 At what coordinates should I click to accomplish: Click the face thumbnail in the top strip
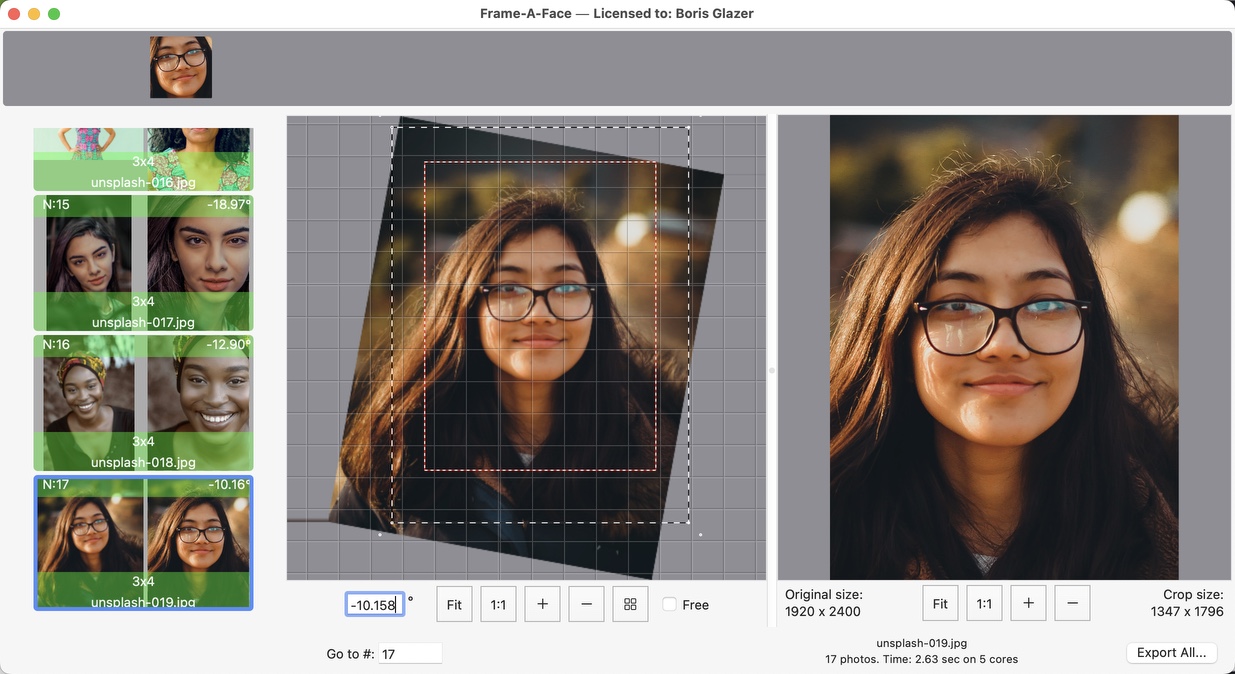(180, 68)
